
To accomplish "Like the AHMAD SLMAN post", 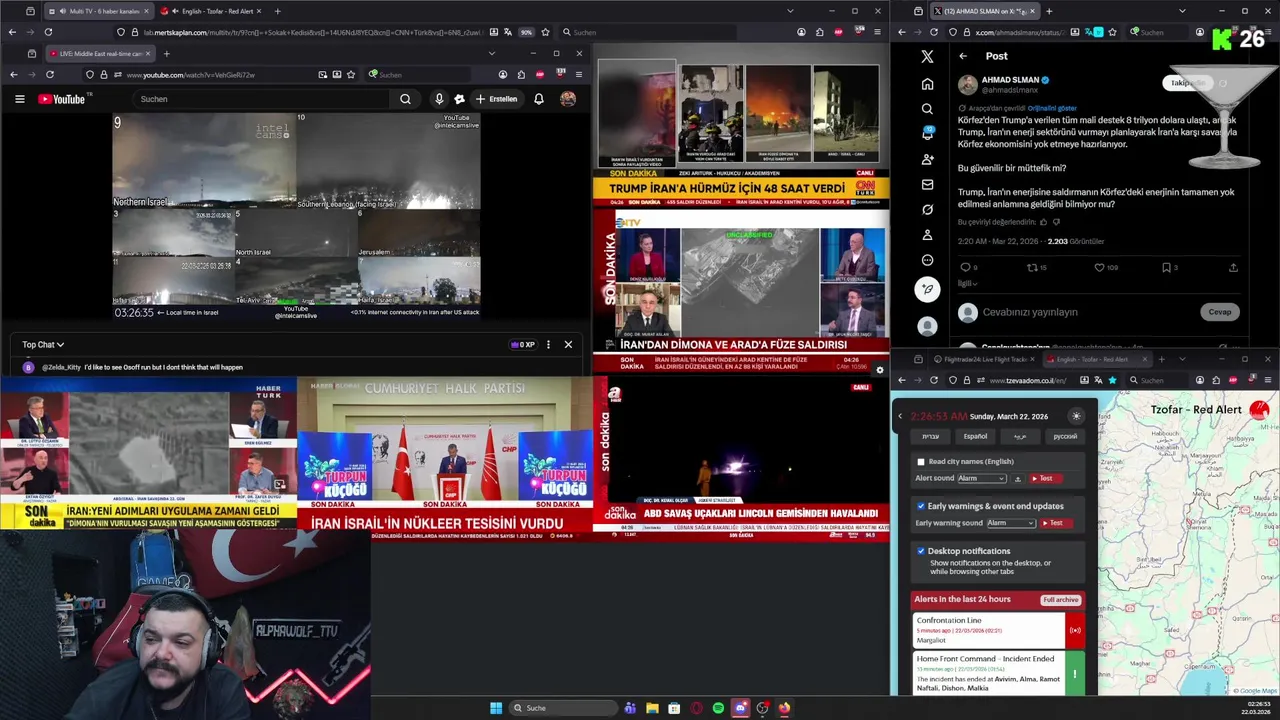I will point(1099,267).
